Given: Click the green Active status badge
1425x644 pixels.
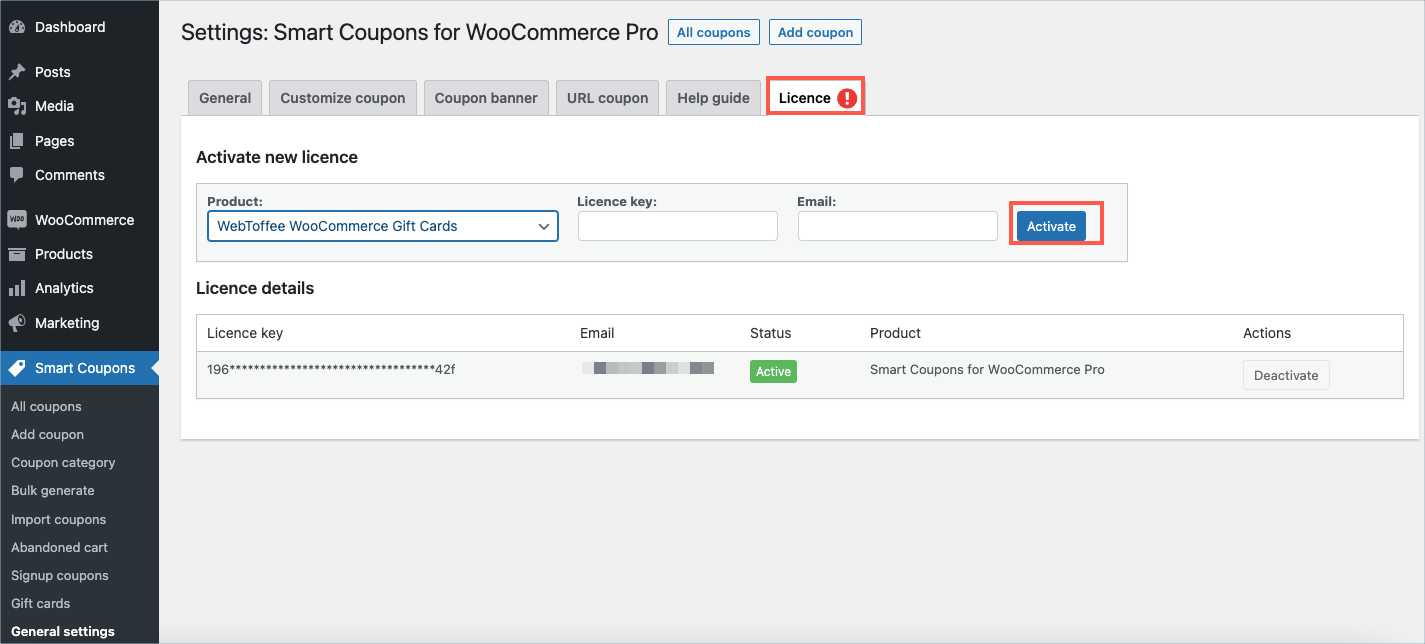Looking at the screenshot, I should (773, 372).
